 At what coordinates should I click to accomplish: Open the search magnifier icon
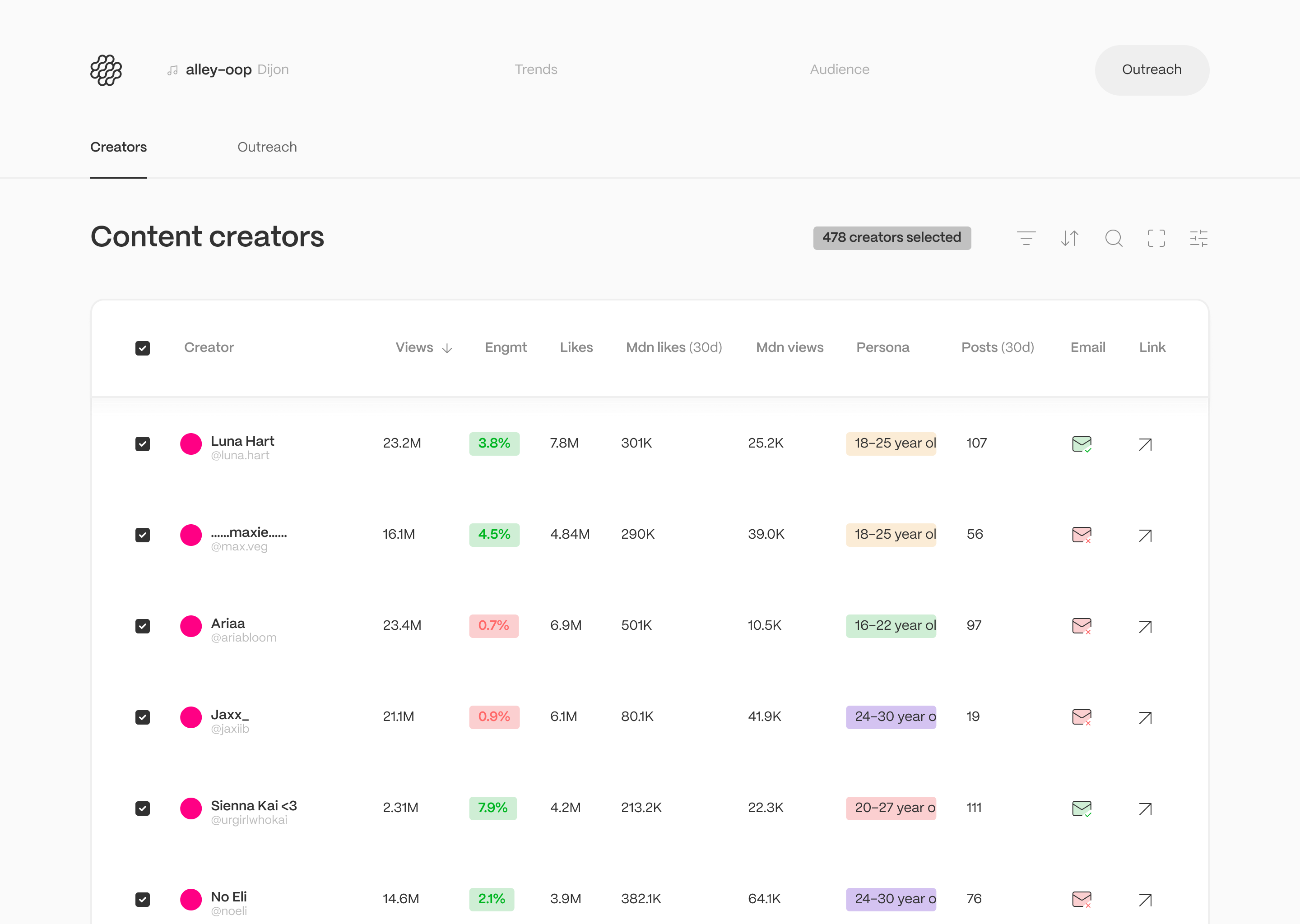pos(1113,238)
